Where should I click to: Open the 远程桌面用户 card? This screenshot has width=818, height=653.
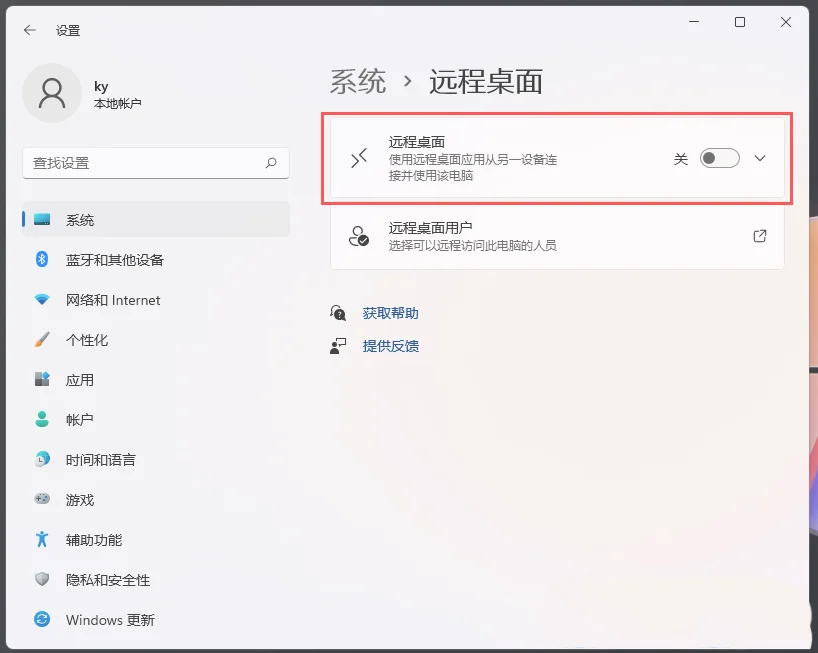point(557,236)
